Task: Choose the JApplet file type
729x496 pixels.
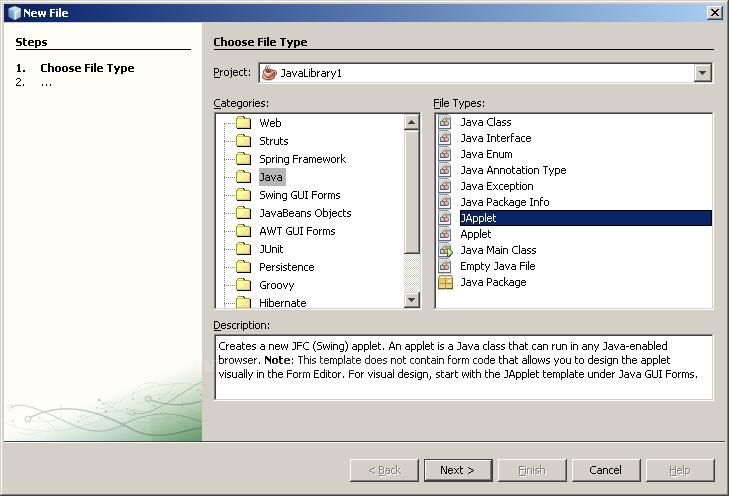Action: pyautogui.click(x=586, y=218)
